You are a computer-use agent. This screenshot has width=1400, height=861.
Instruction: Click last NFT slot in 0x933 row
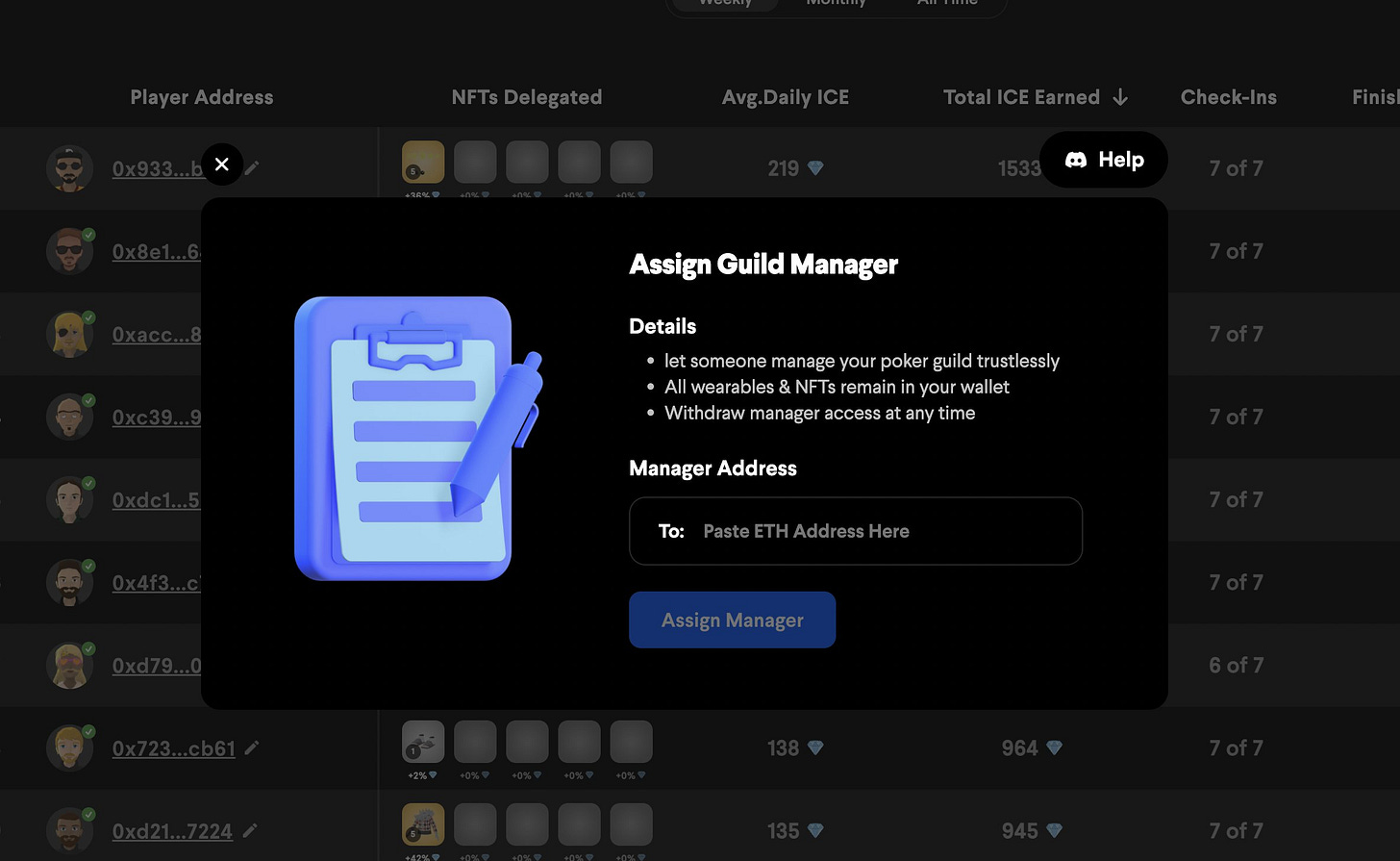(632, 162)
